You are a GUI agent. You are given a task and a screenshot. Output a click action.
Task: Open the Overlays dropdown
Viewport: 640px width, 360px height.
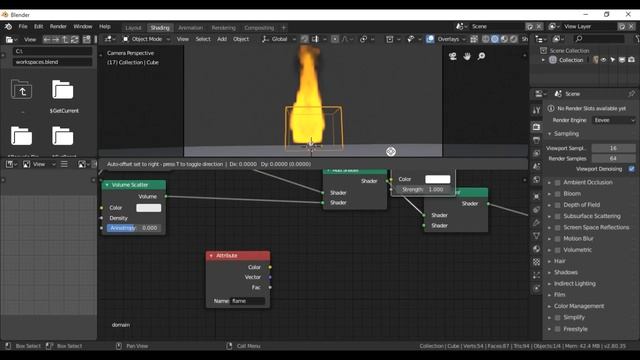coord(451,39)
